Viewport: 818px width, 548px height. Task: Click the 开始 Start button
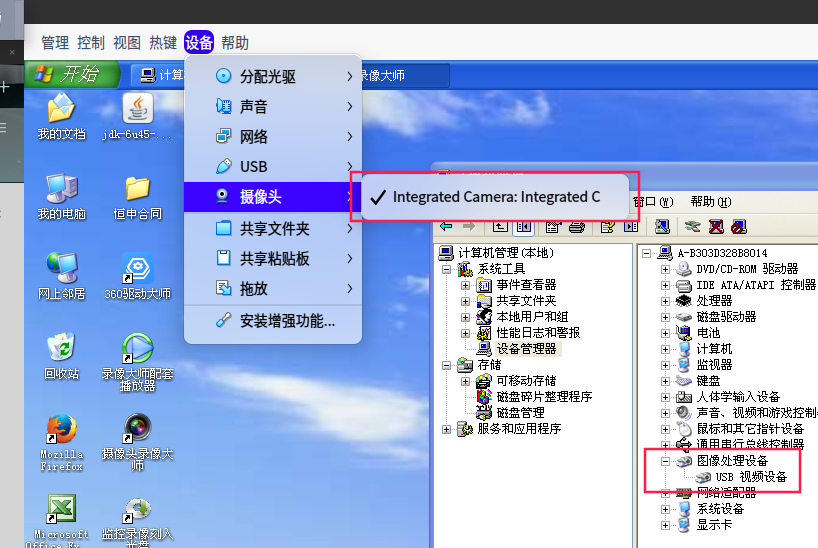[x=72, y=74]
